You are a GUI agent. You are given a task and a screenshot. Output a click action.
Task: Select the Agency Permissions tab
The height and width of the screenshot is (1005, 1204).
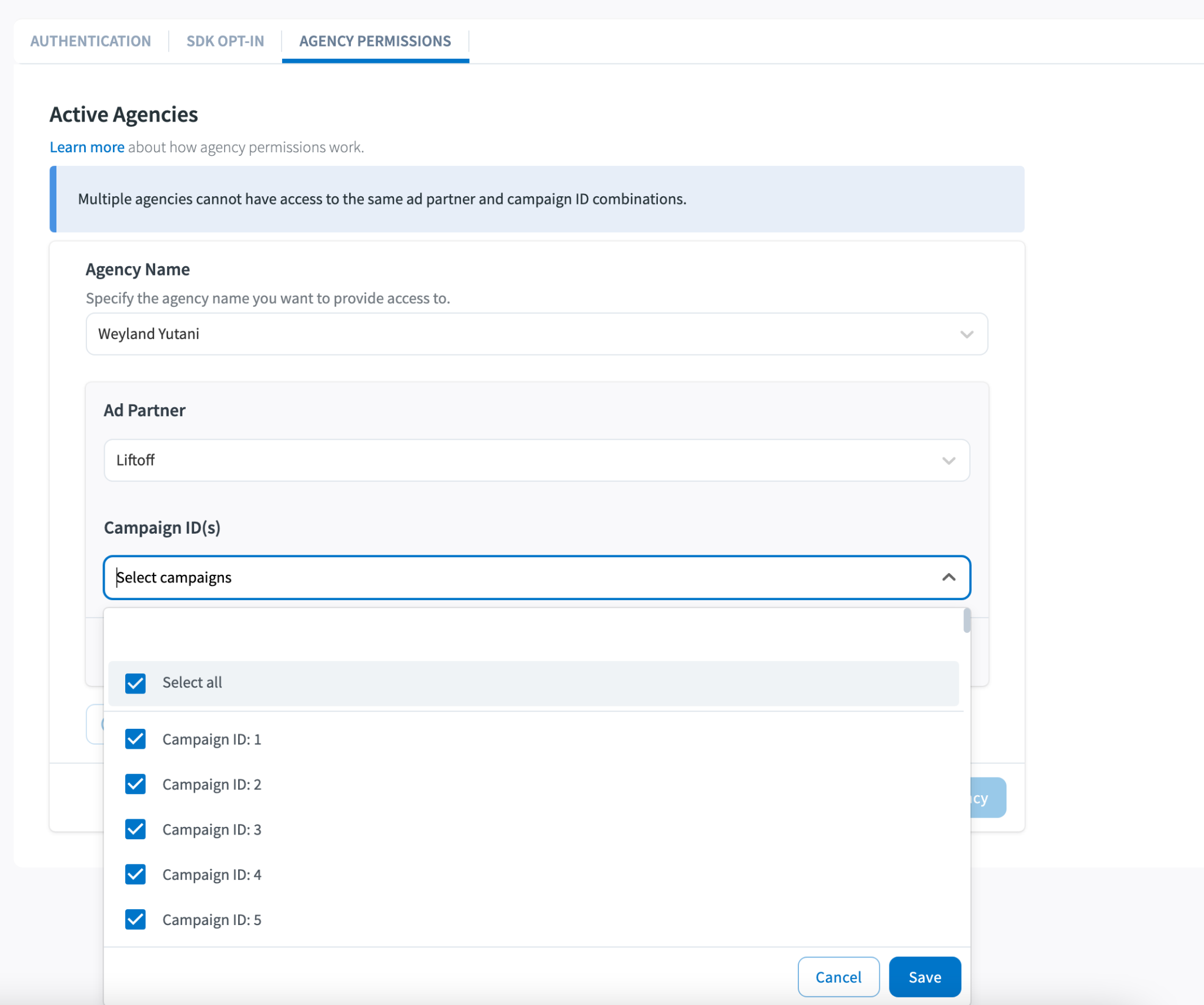(x=375, y=41)
